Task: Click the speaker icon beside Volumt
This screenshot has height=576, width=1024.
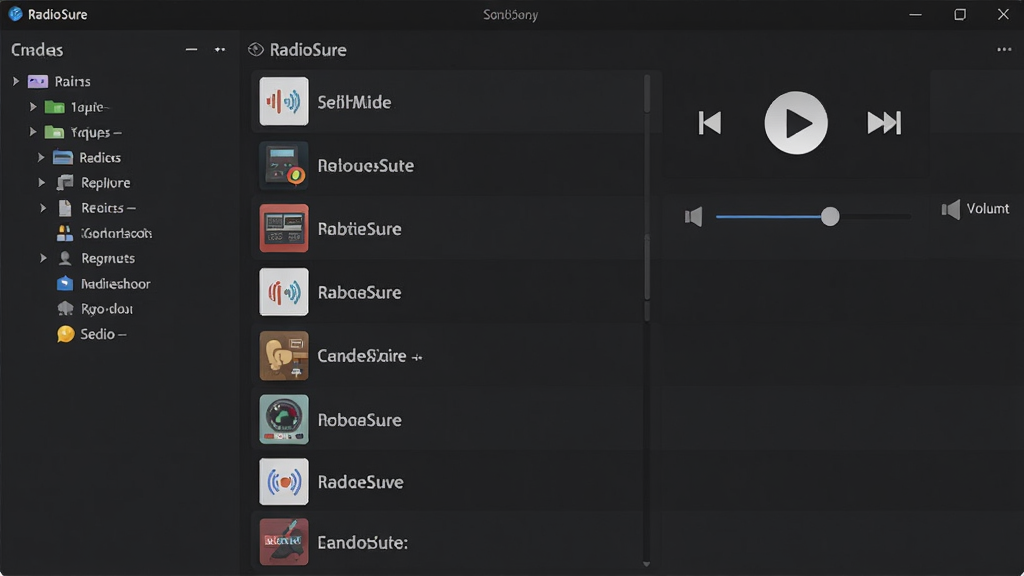Action: coord(951,210)
